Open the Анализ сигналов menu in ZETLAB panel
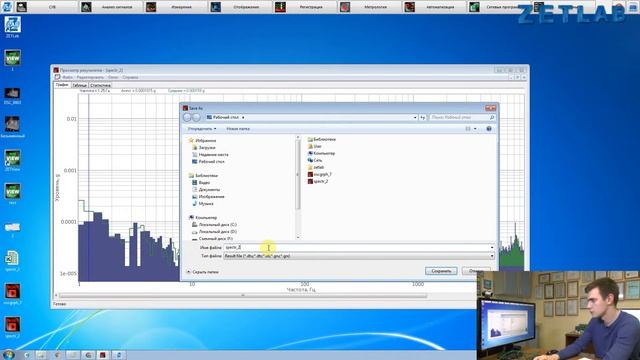 tap(117, 7)
